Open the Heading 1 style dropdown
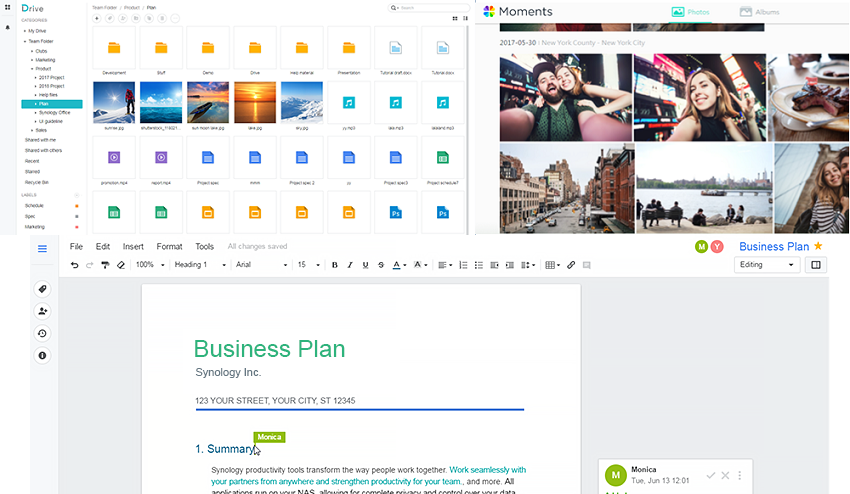 tap(200, 265)
